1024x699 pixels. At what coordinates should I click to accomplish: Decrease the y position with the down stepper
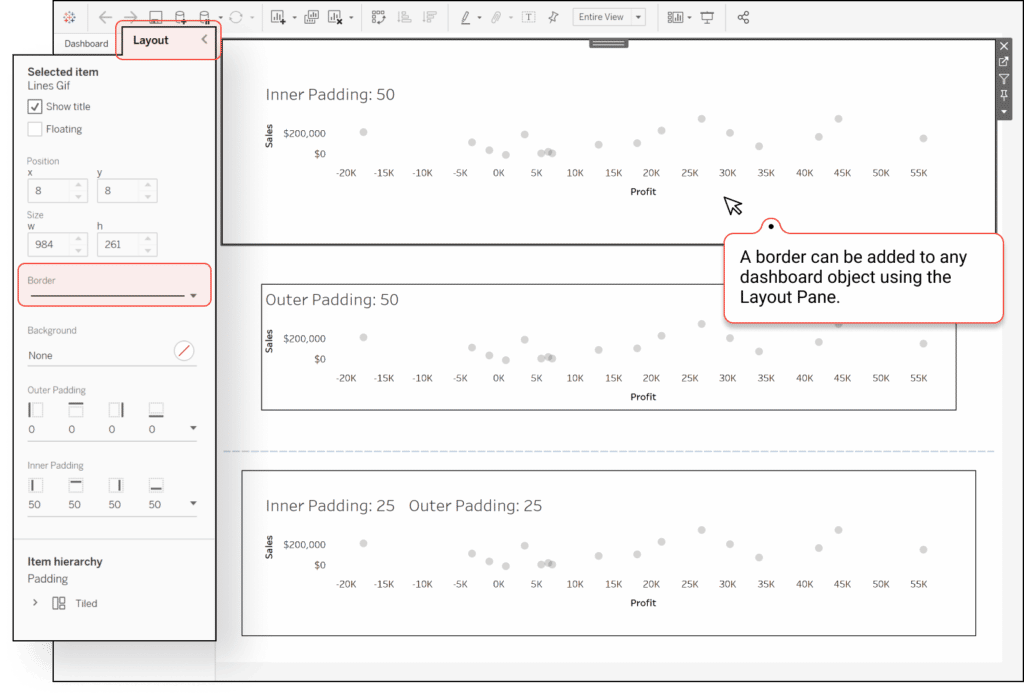tap(148, 197)
